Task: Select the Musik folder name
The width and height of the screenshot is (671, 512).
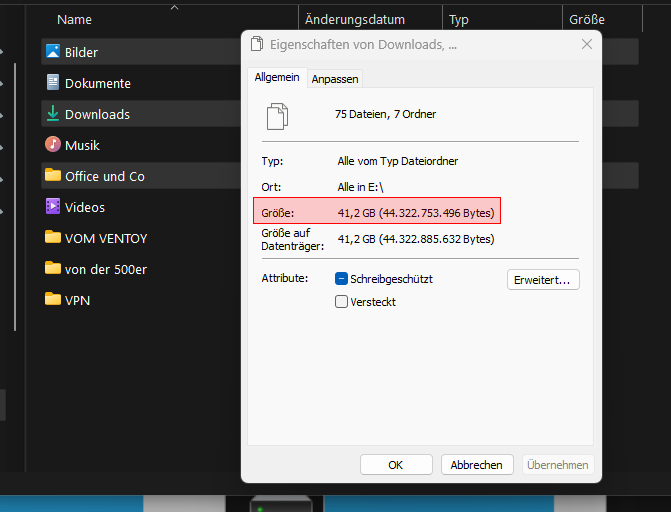Action: click(x=82, y=145)
